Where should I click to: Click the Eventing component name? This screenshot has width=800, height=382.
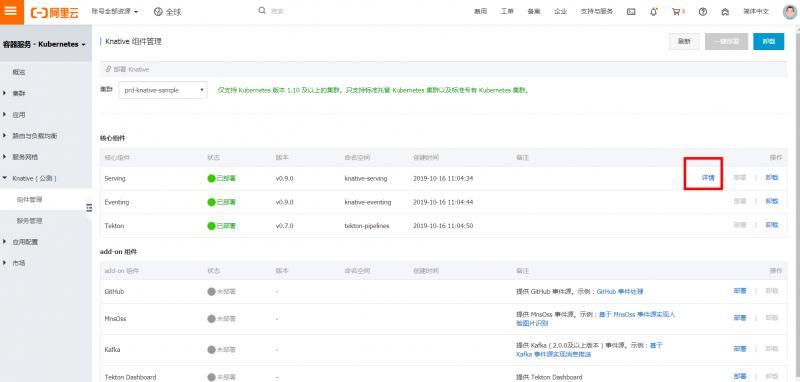[x=117, y=202]
